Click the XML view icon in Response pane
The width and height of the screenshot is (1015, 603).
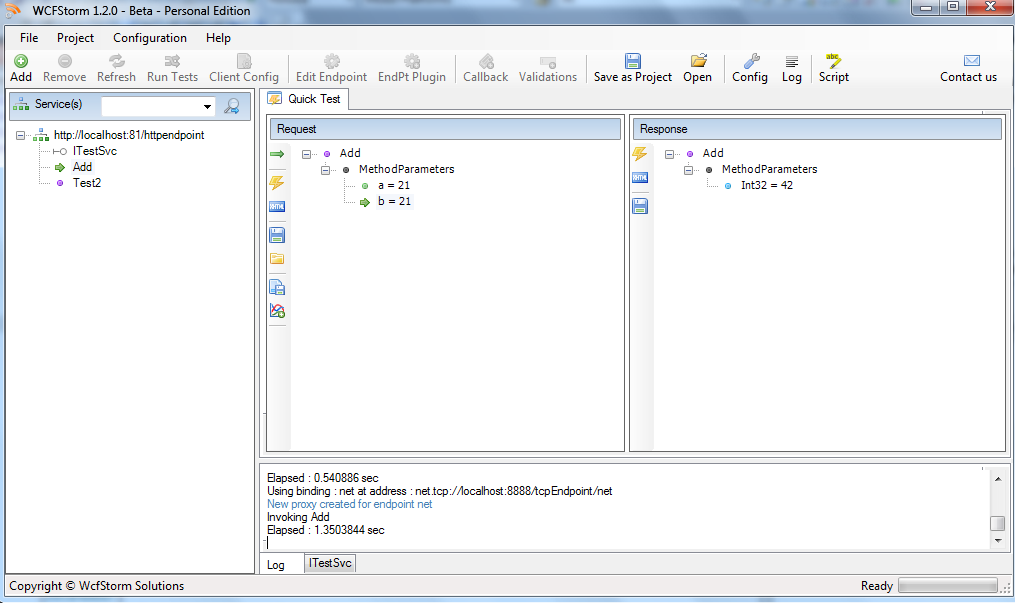coord(640,178)
